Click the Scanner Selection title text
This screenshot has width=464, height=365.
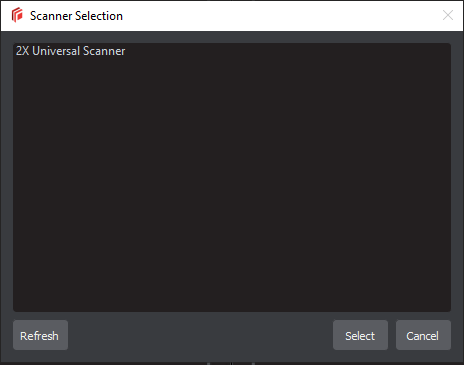point(76,16)
